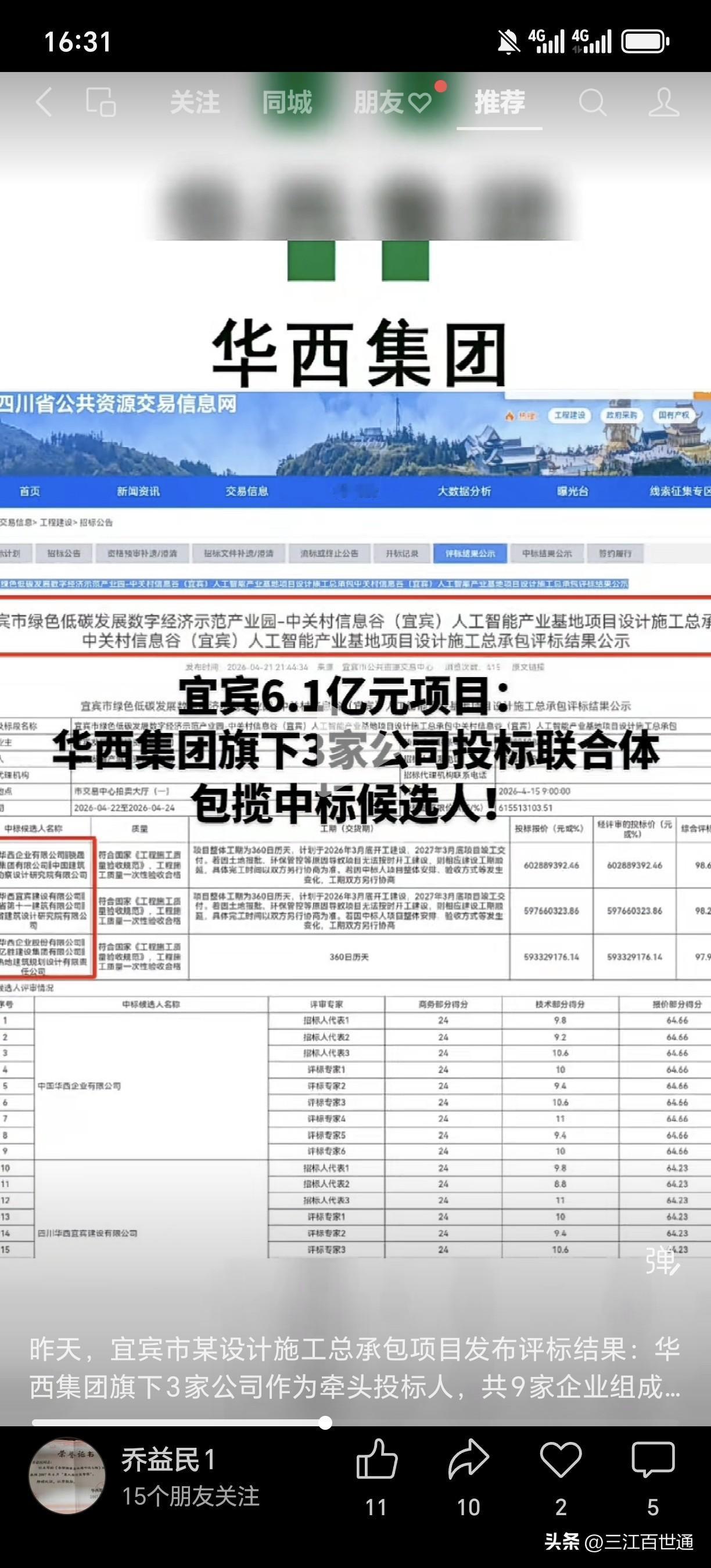Open comments with speech bubble icon

pyautogui.click(x=653, y=1459)
